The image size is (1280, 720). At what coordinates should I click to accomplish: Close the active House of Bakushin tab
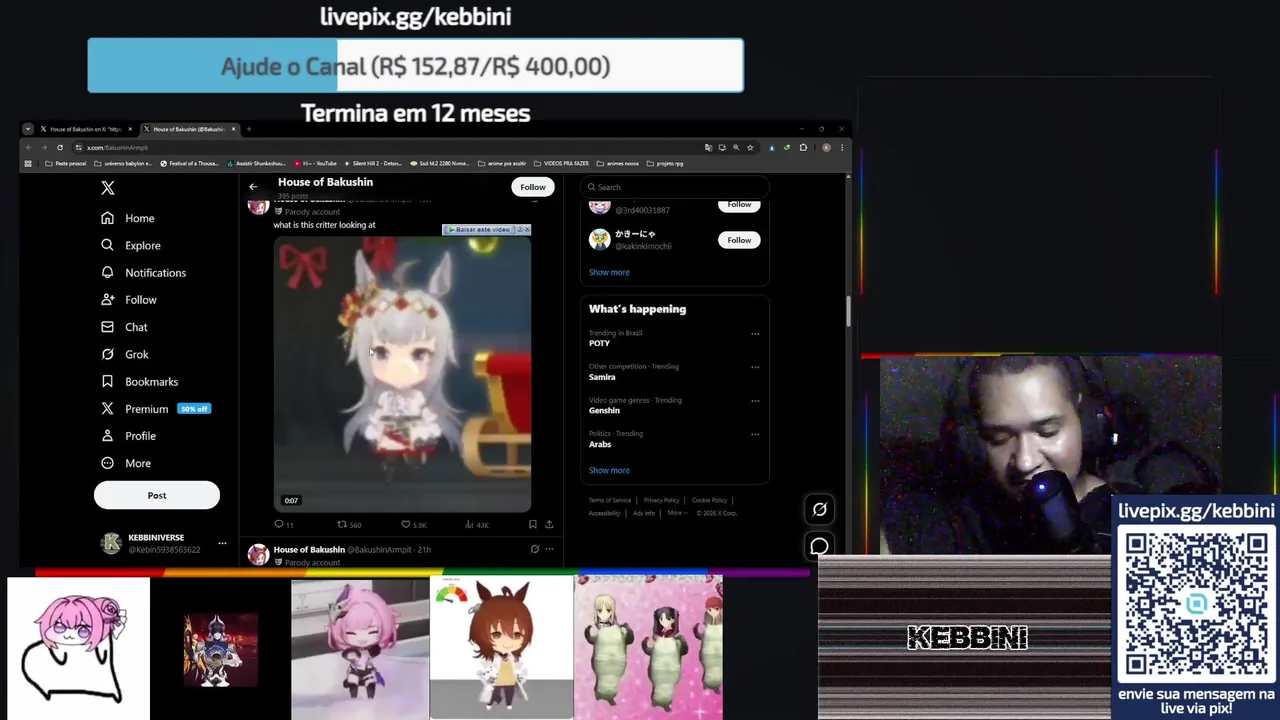coord(234,129)
